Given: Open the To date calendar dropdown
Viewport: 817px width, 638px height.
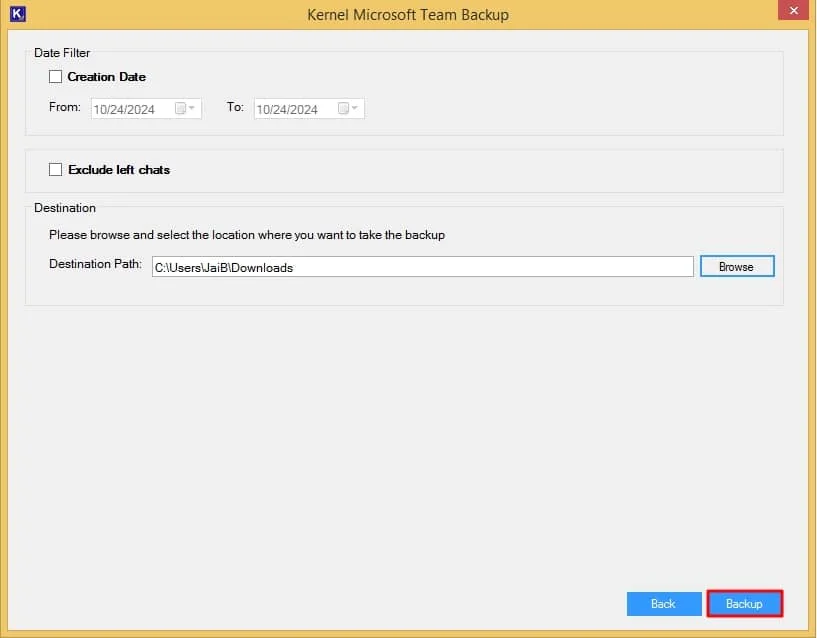Looking at the screenshot, I should click(348, 108).
